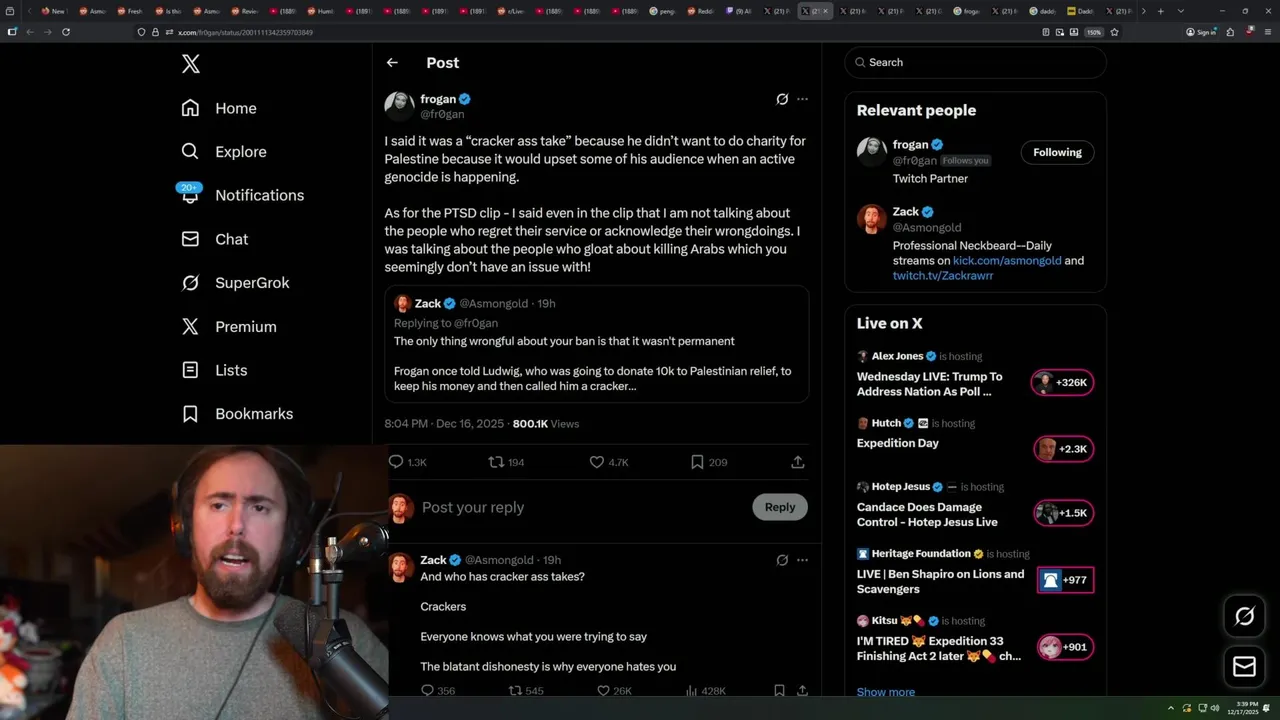Click the 800.1K Views count
The image size is (1280, 720).
tap(545, 424)
